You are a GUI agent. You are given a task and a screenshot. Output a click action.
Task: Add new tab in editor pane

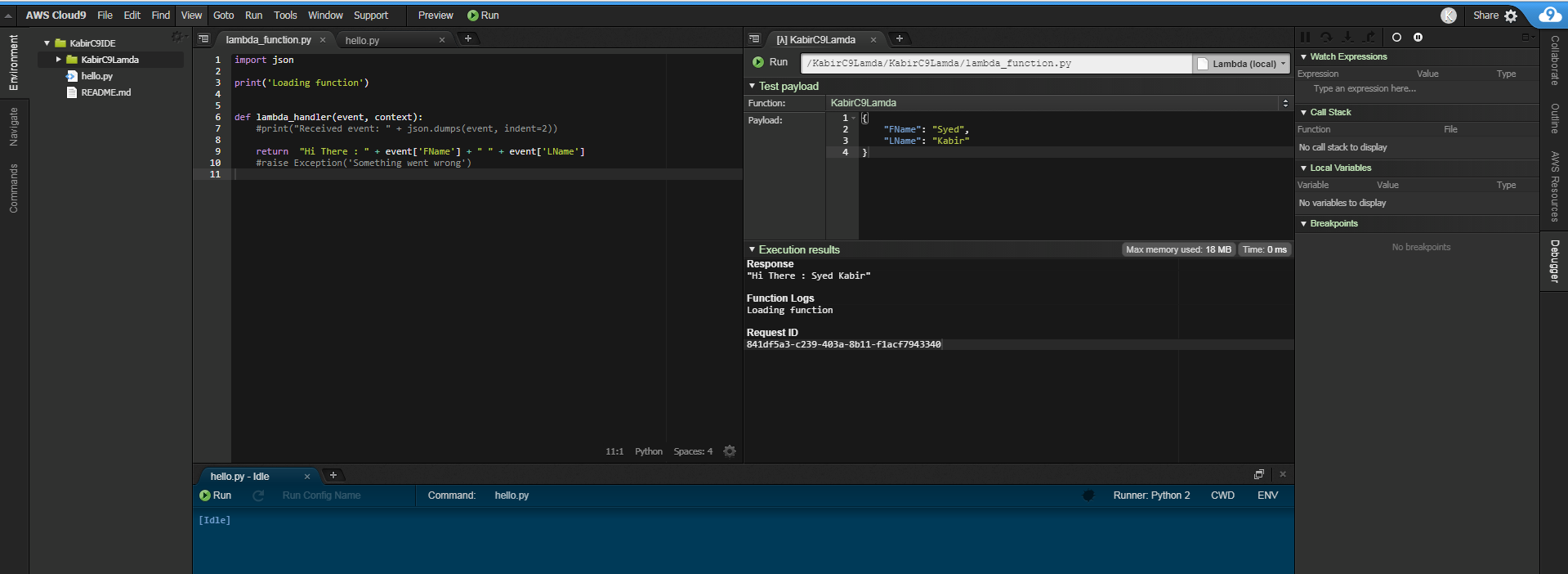pos(468,38)
